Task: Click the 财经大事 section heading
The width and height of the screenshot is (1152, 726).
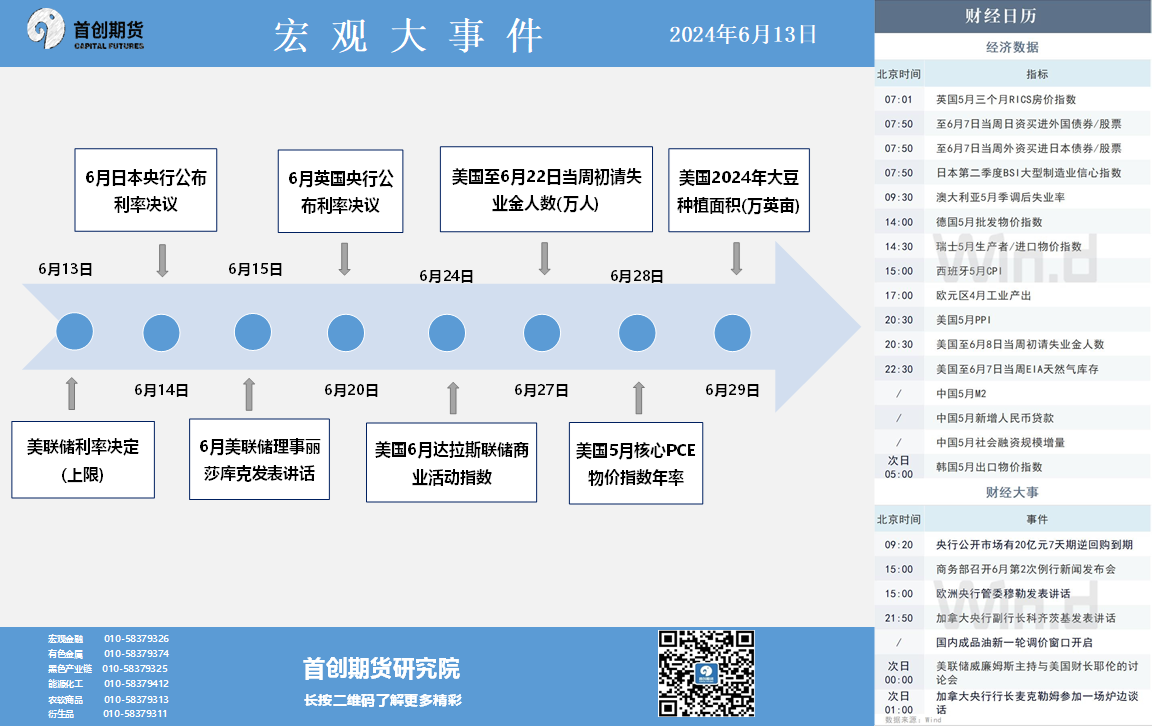Action: tap(1012, 492)
